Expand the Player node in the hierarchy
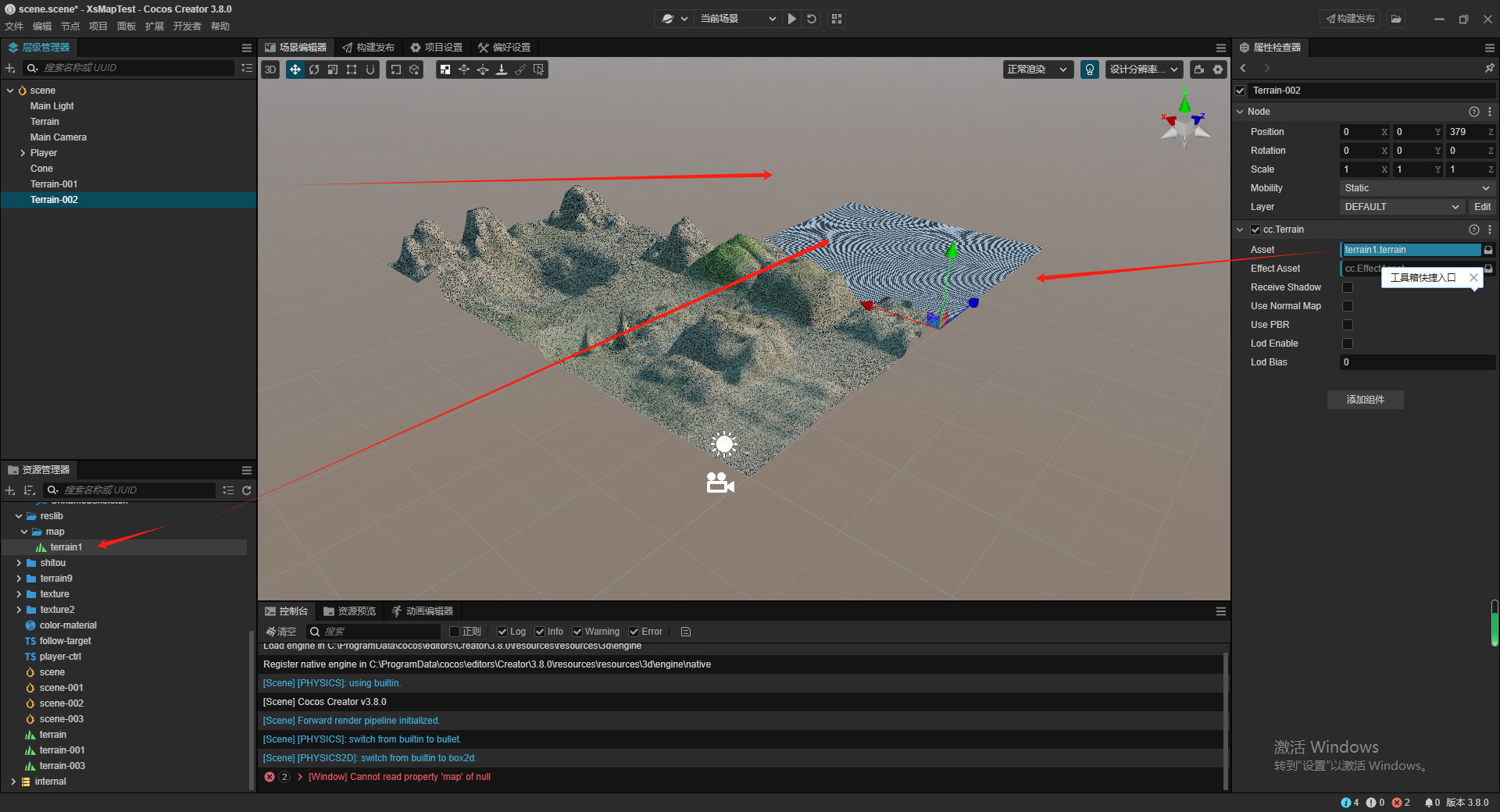 tap(23, 153)
